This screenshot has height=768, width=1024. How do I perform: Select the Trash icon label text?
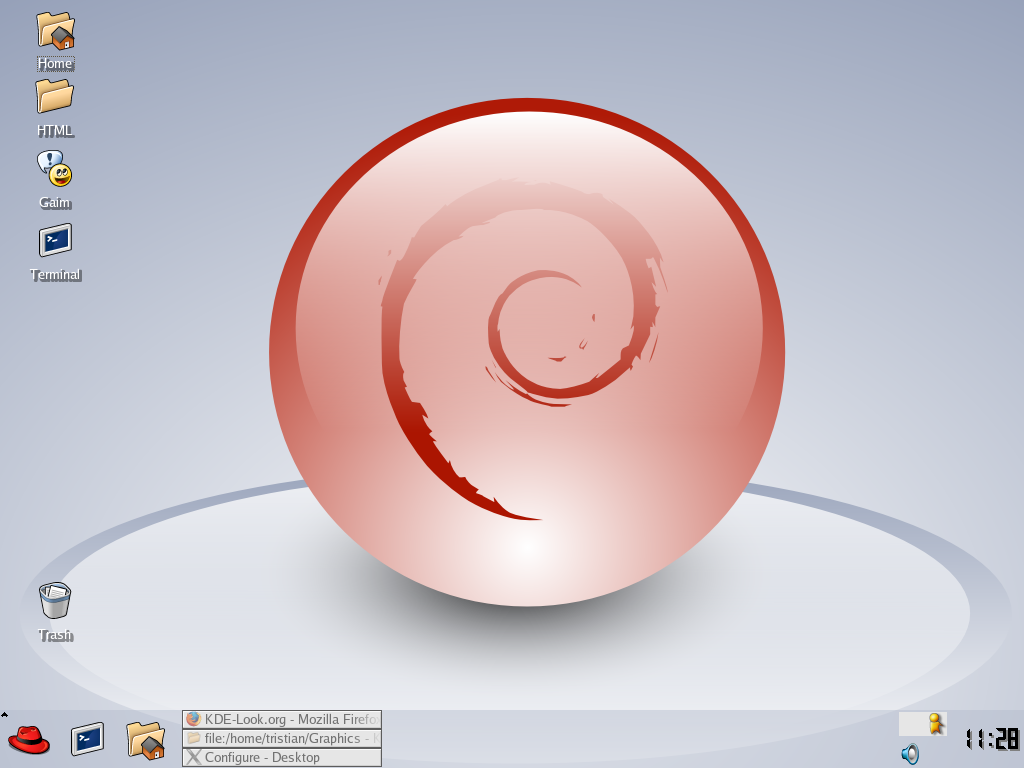tap(56, 635)
